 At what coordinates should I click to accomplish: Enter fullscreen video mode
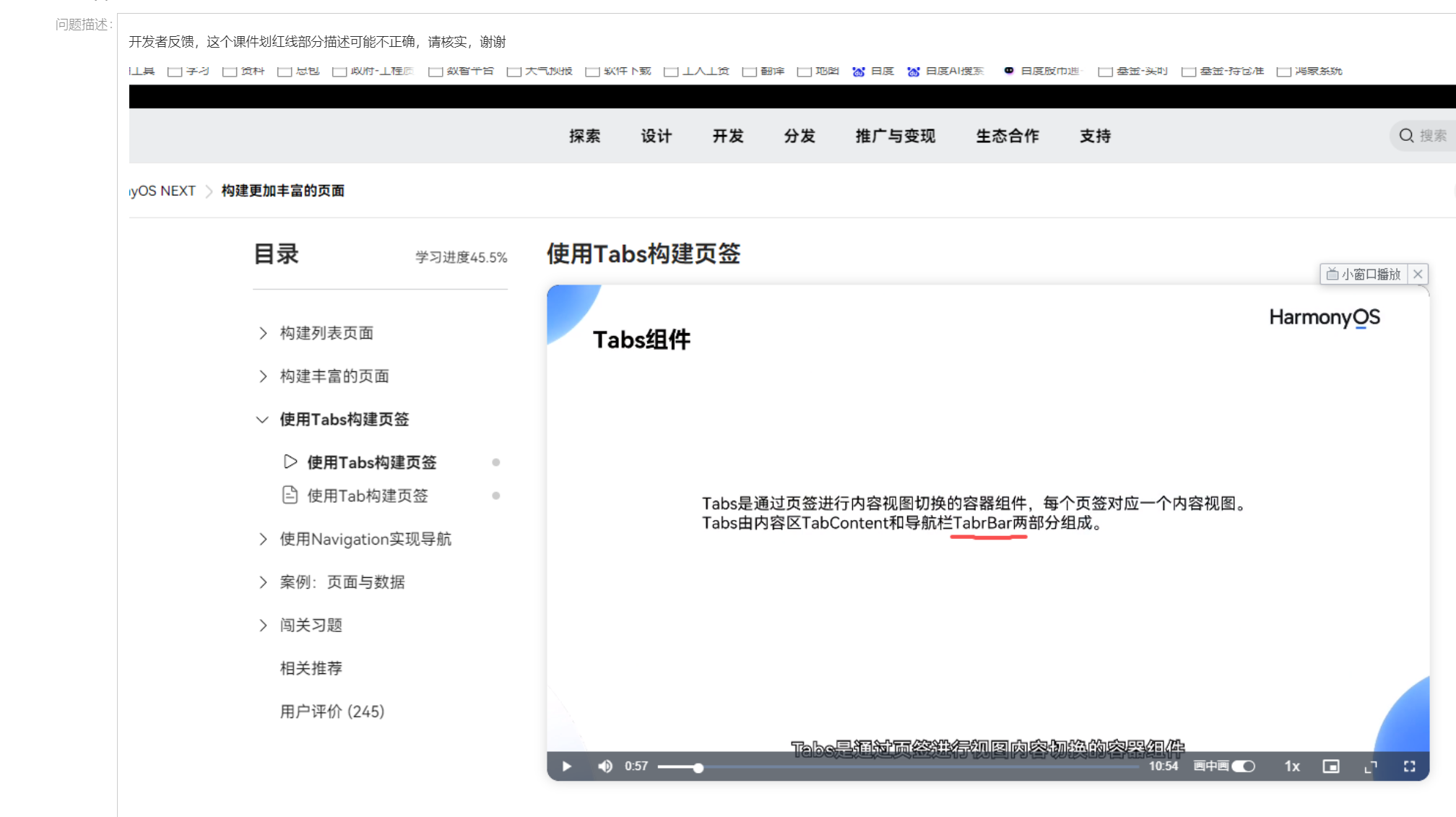point(1409,766)
